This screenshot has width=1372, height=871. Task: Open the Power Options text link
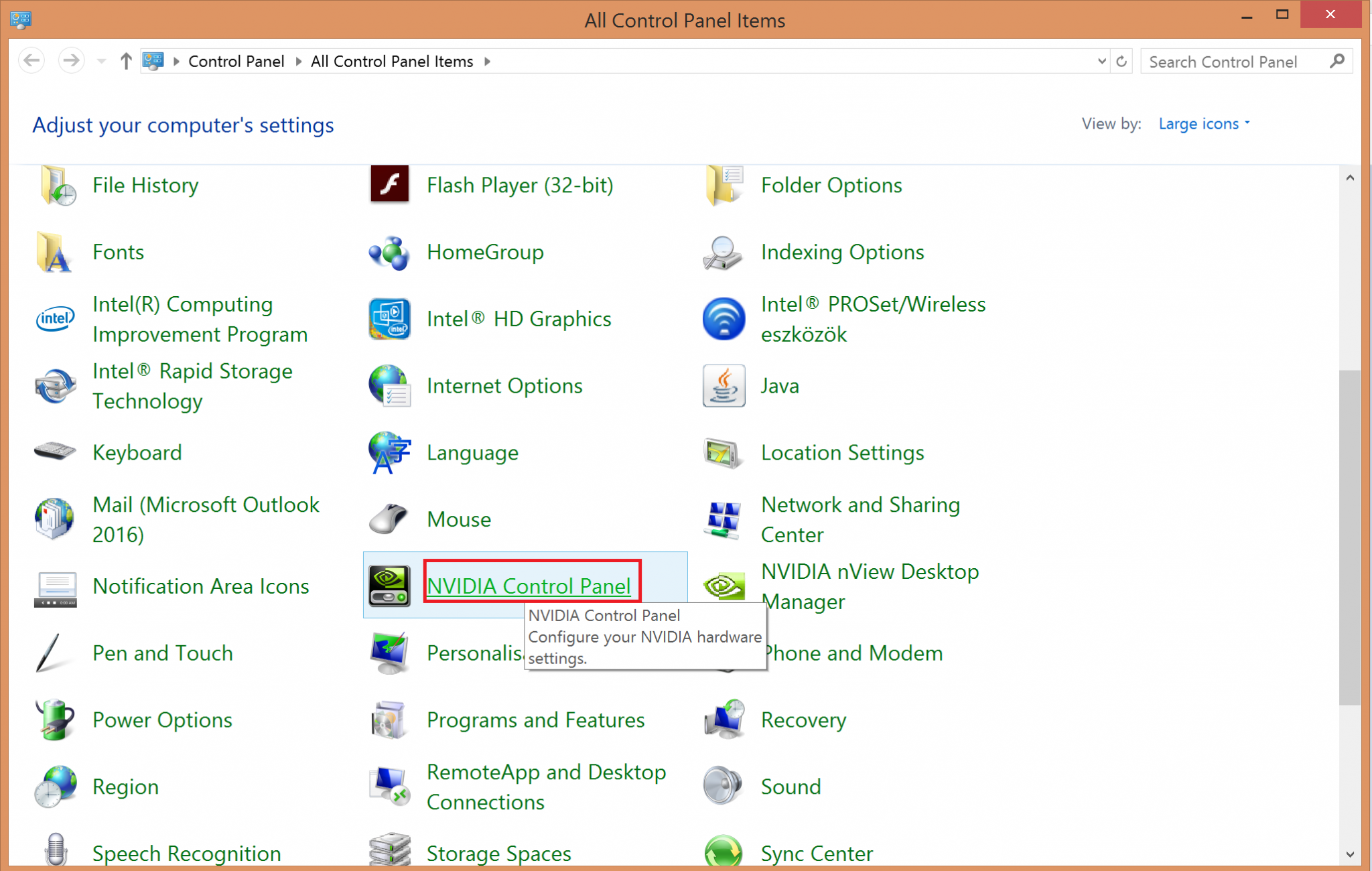tap(162, 720)
